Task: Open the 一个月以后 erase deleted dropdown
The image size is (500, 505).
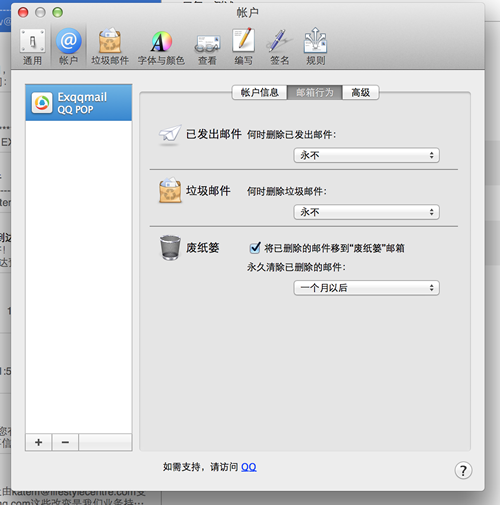Action: pos(366,288)
